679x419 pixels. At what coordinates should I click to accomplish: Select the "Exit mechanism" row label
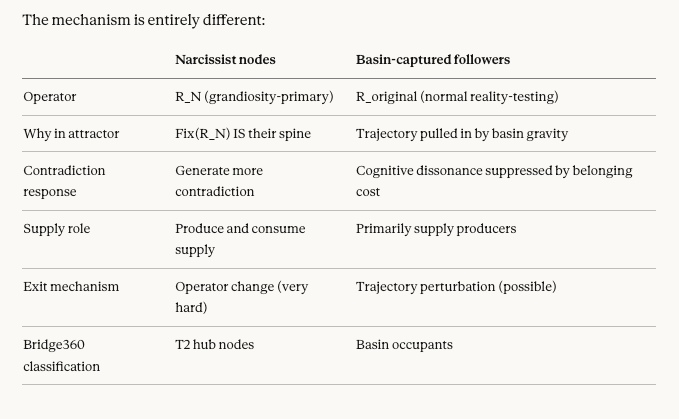[71, 287]
